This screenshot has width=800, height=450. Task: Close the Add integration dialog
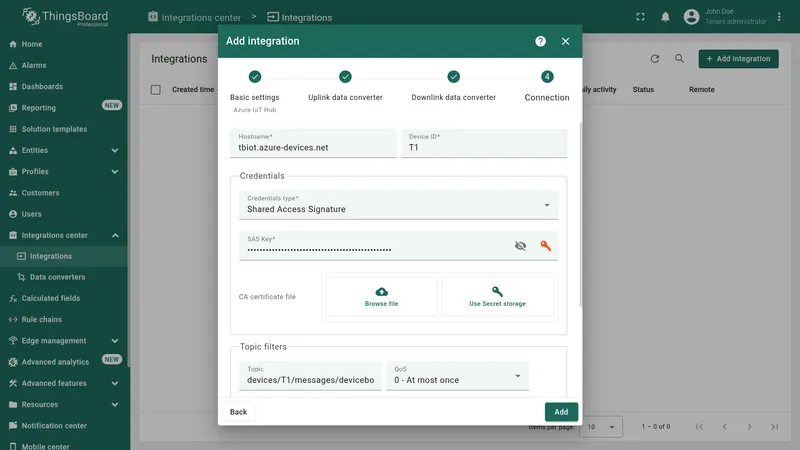pos(565,41)
